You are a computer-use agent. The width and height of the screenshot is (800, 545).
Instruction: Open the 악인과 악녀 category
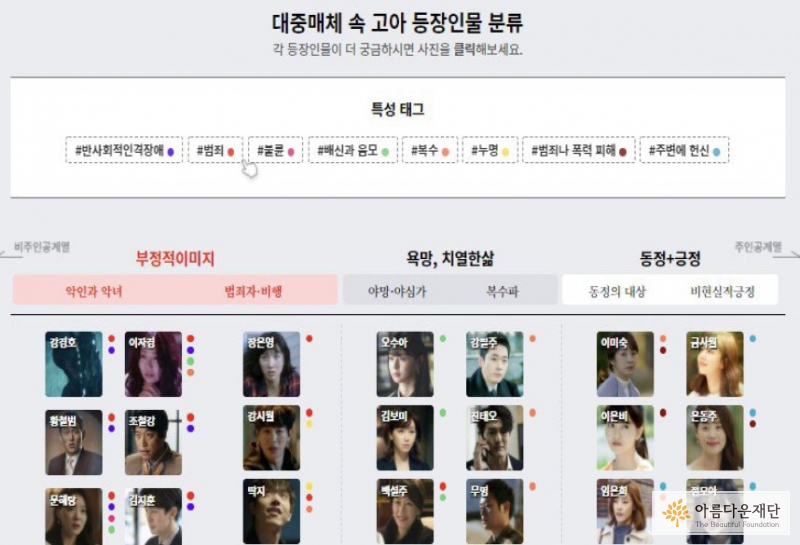click(x=94, y=291)
